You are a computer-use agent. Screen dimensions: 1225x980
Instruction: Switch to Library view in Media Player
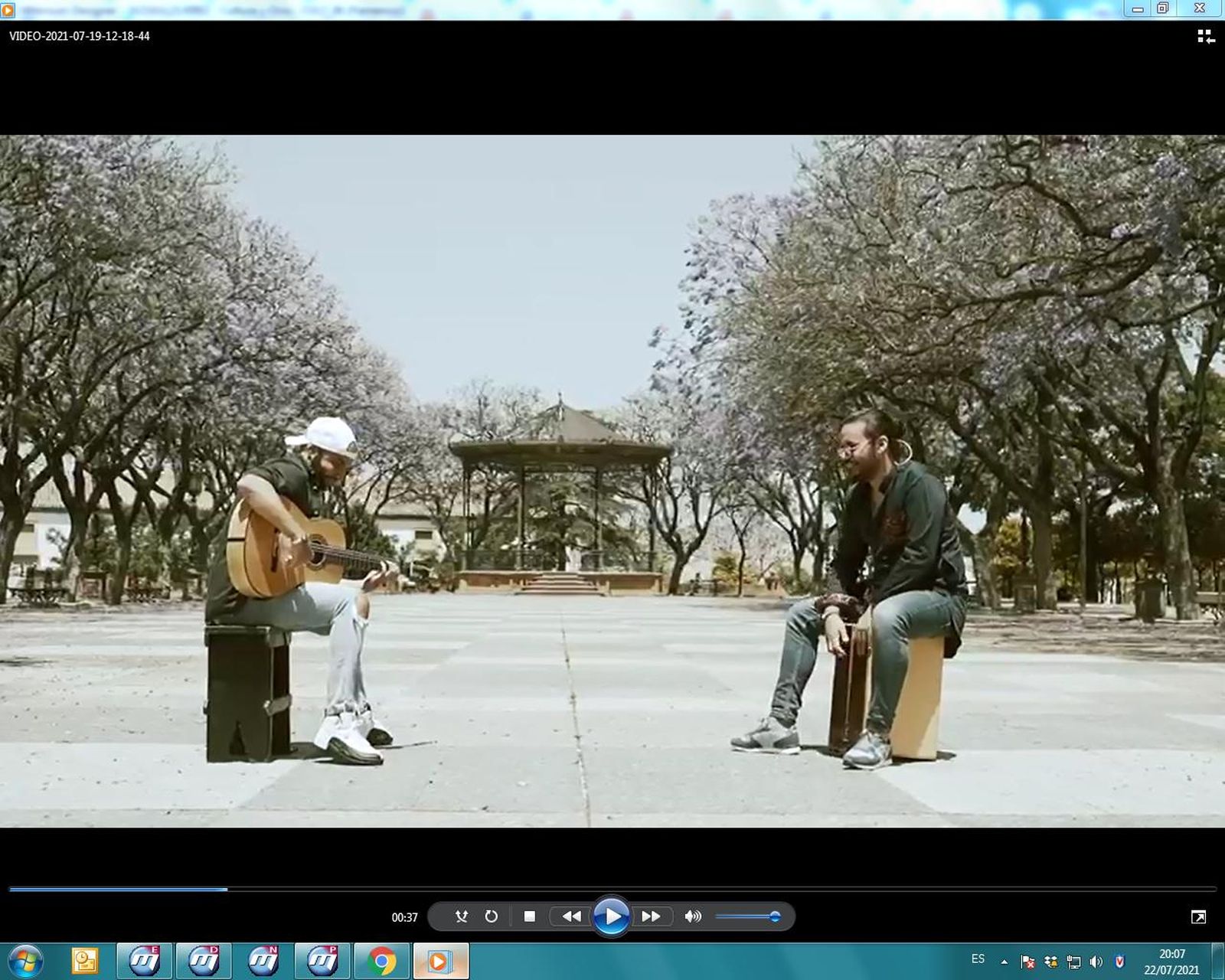pyautogui.click(x=1204, y=35)
